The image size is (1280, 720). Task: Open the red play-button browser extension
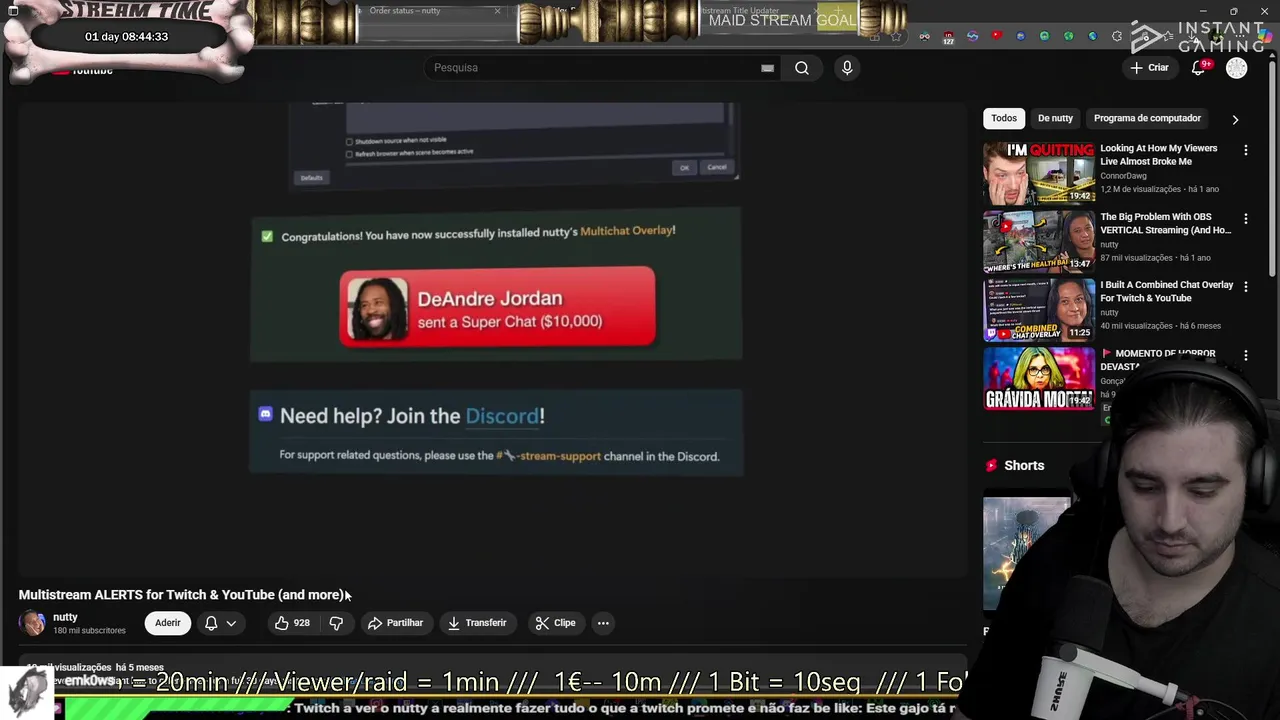(x=996, y=36)
